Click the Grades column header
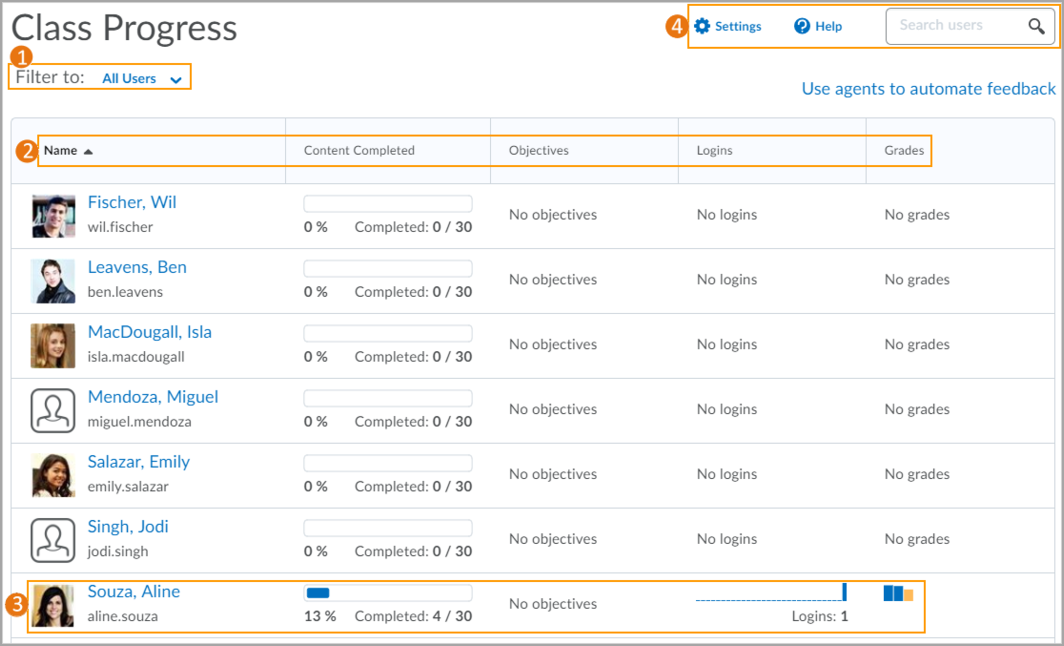The height and width of the screenshot is (646, 1064). click(x=904, y=151)
